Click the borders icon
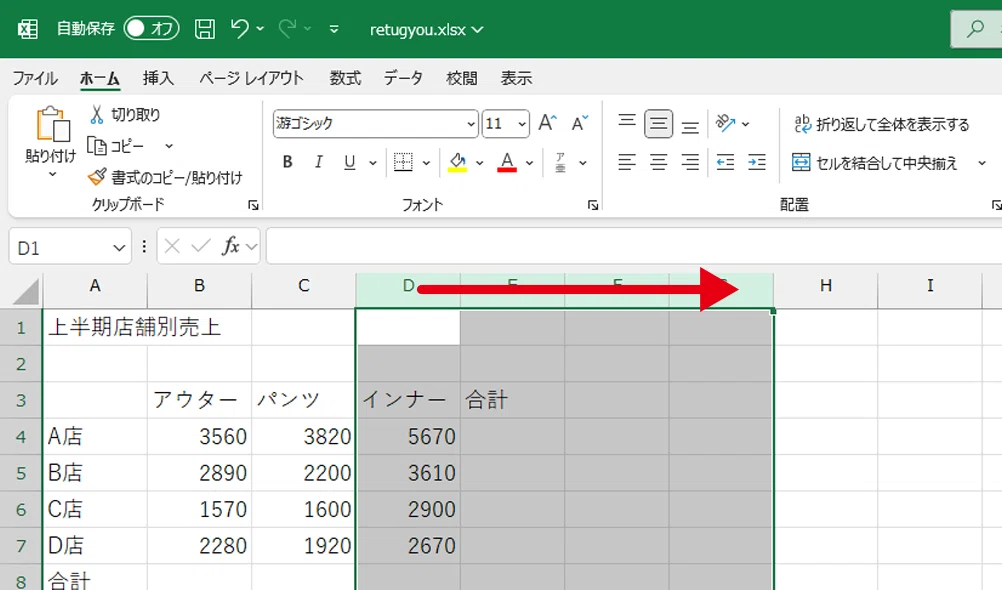This screenshot has width=1002, height=590. (403, 162)
